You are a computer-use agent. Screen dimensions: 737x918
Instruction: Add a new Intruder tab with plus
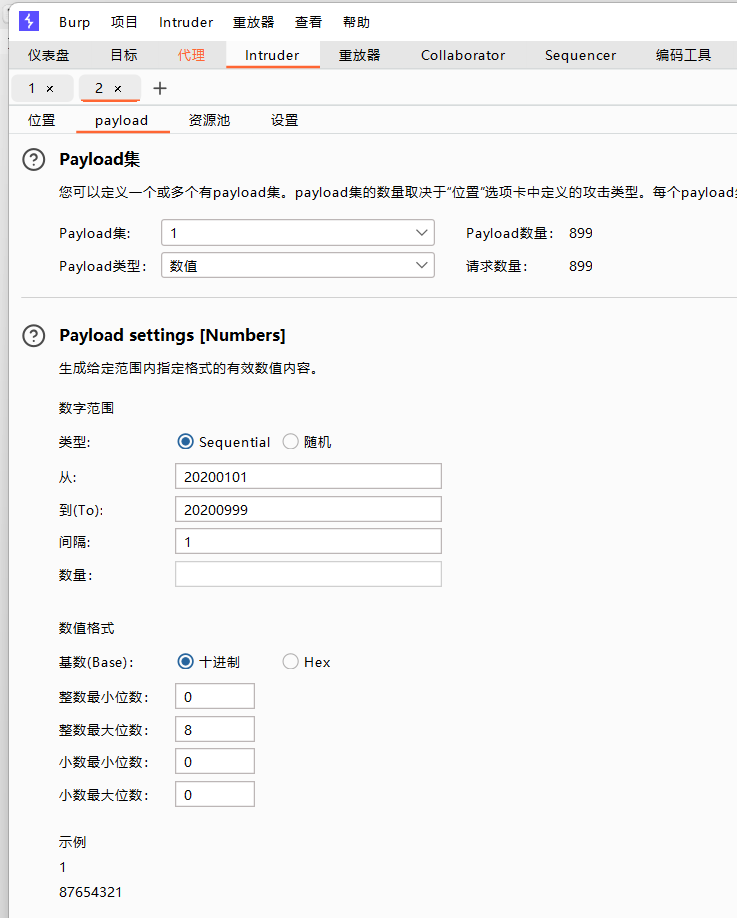click(x=160, y=88)
